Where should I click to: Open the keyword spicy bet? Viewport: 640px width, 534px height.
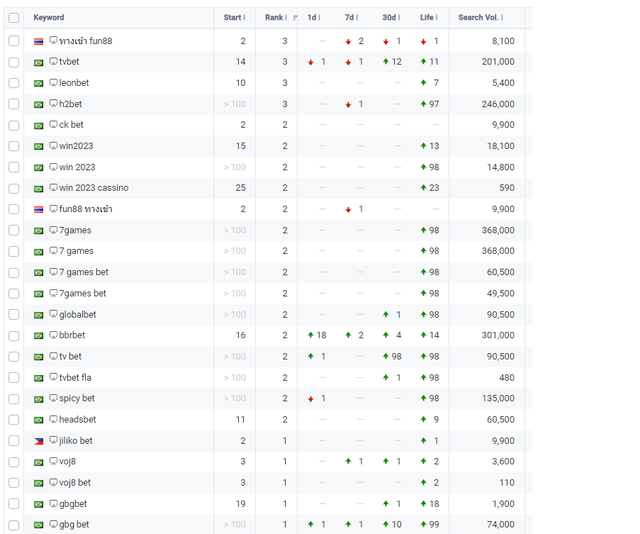point(77,398)
